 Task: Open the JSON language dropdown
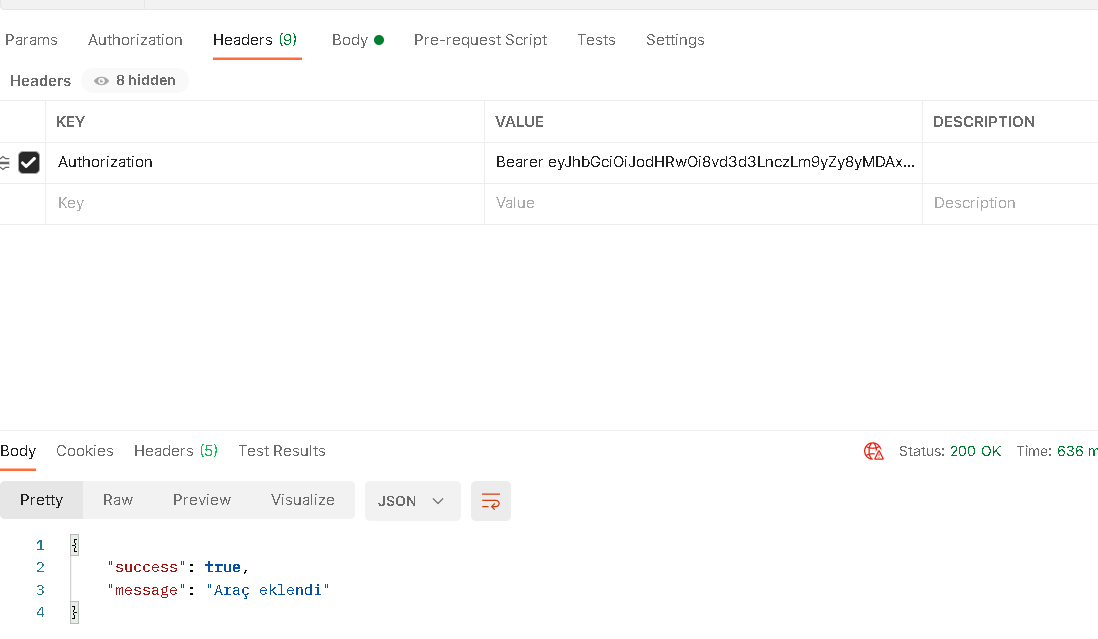(x=412, y=500)
